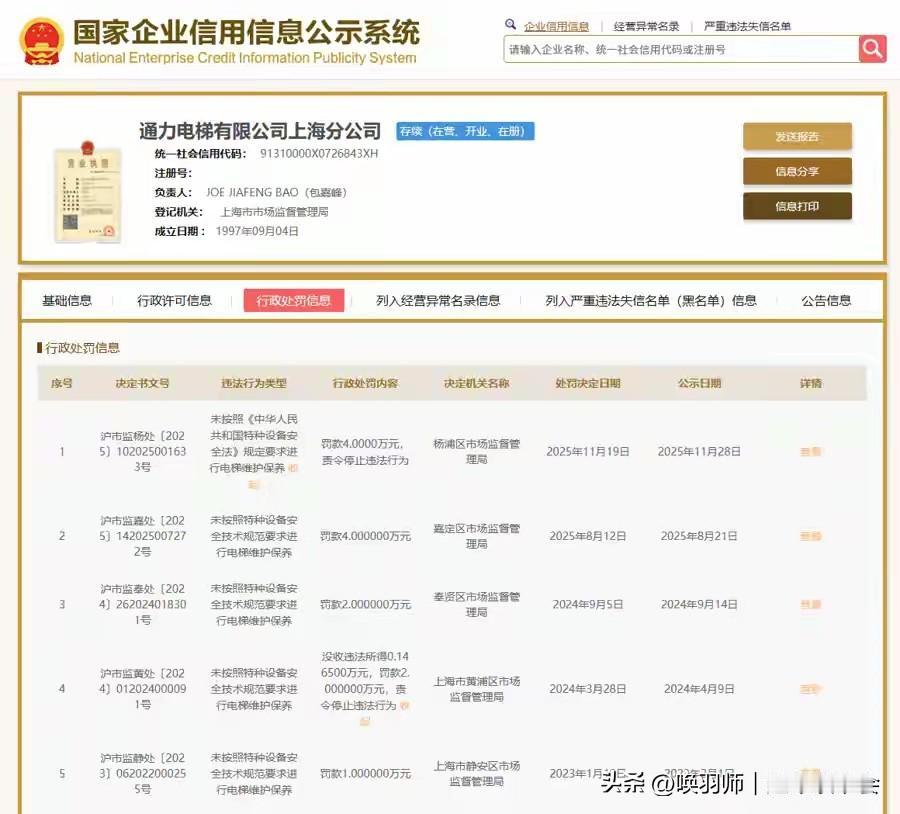The width and height of the screenshot is (900, 814).
Task: Click the decision date 2024年9月5日
Action: [588, 604]
